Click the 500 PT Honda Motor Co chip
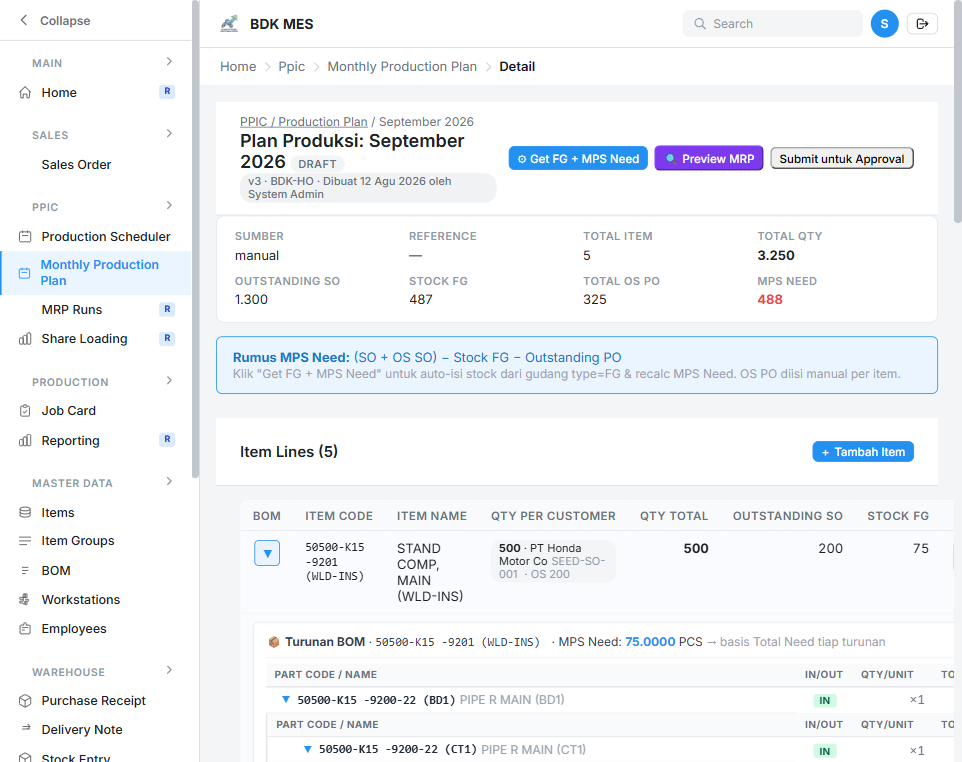962x762 pixels. click(553, 561)
